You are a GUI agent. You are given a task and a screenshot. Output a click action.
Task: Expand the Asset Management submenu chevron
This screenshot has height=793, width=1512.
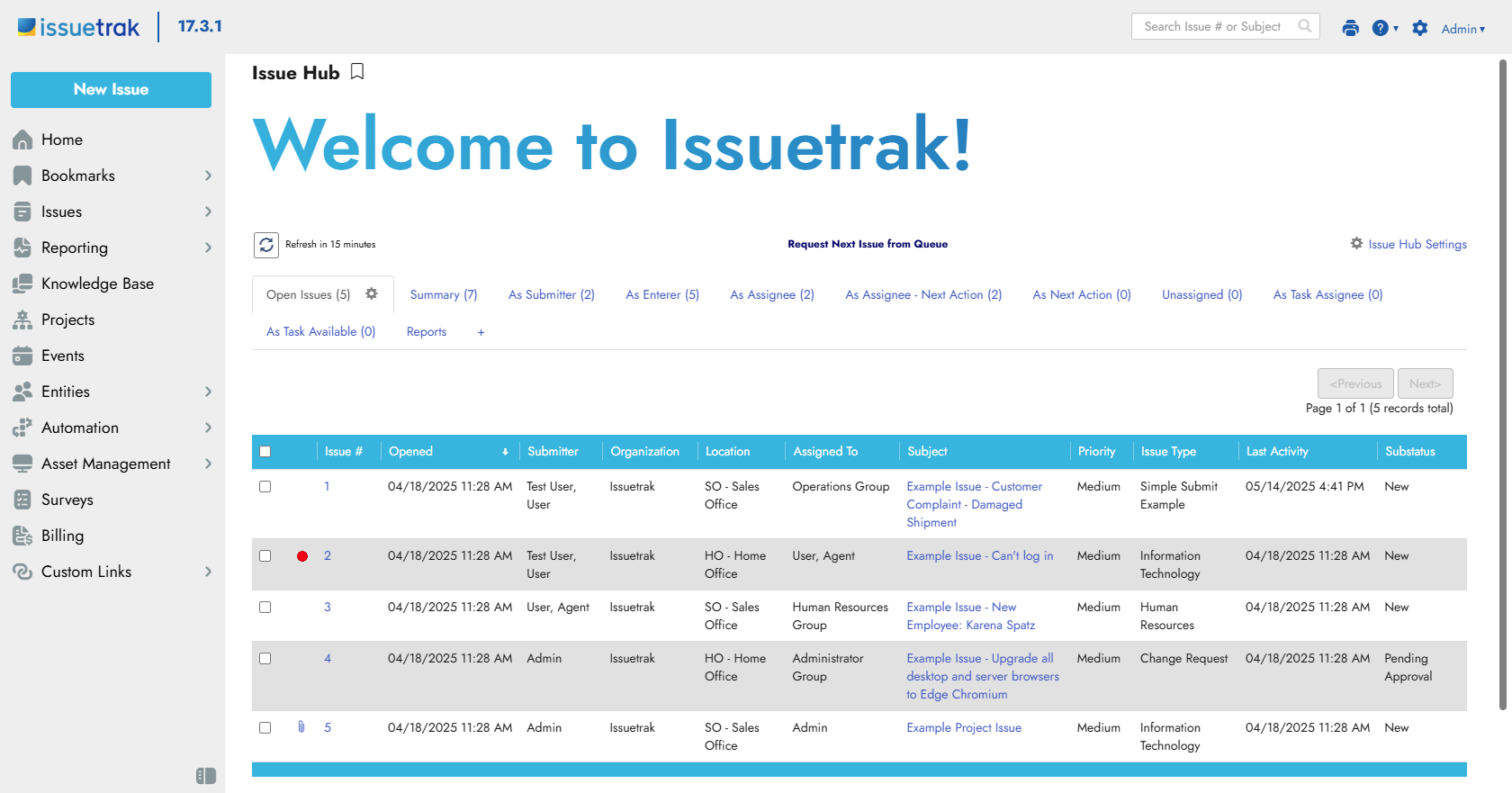coord(208,464)
